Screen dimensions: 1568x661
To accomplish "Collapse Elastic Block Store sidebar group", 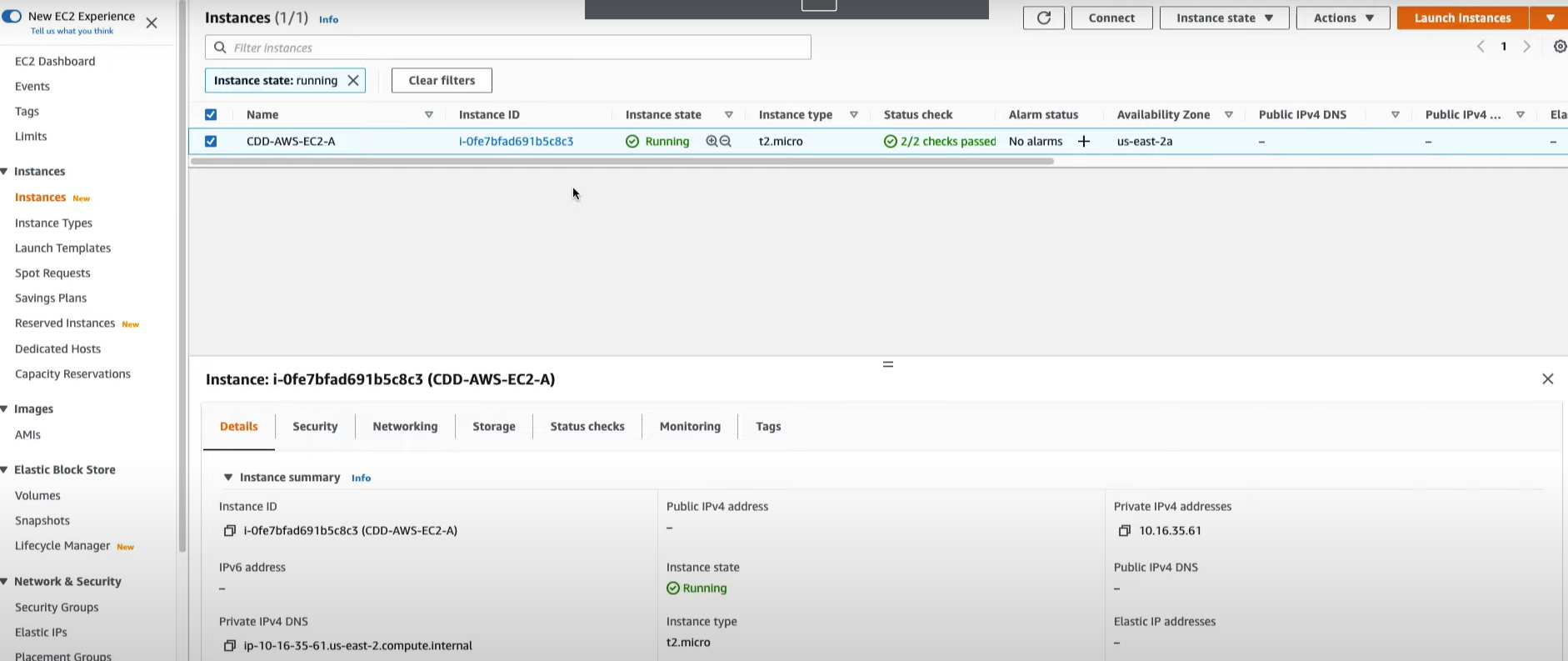I will tap(5, 469).
